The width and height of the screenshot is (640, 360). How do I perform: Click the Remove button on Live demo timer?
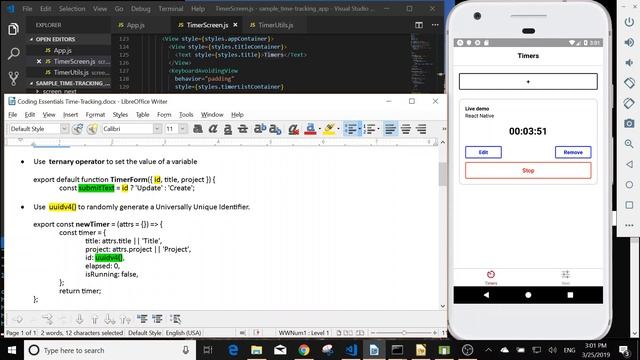point(573,152)
